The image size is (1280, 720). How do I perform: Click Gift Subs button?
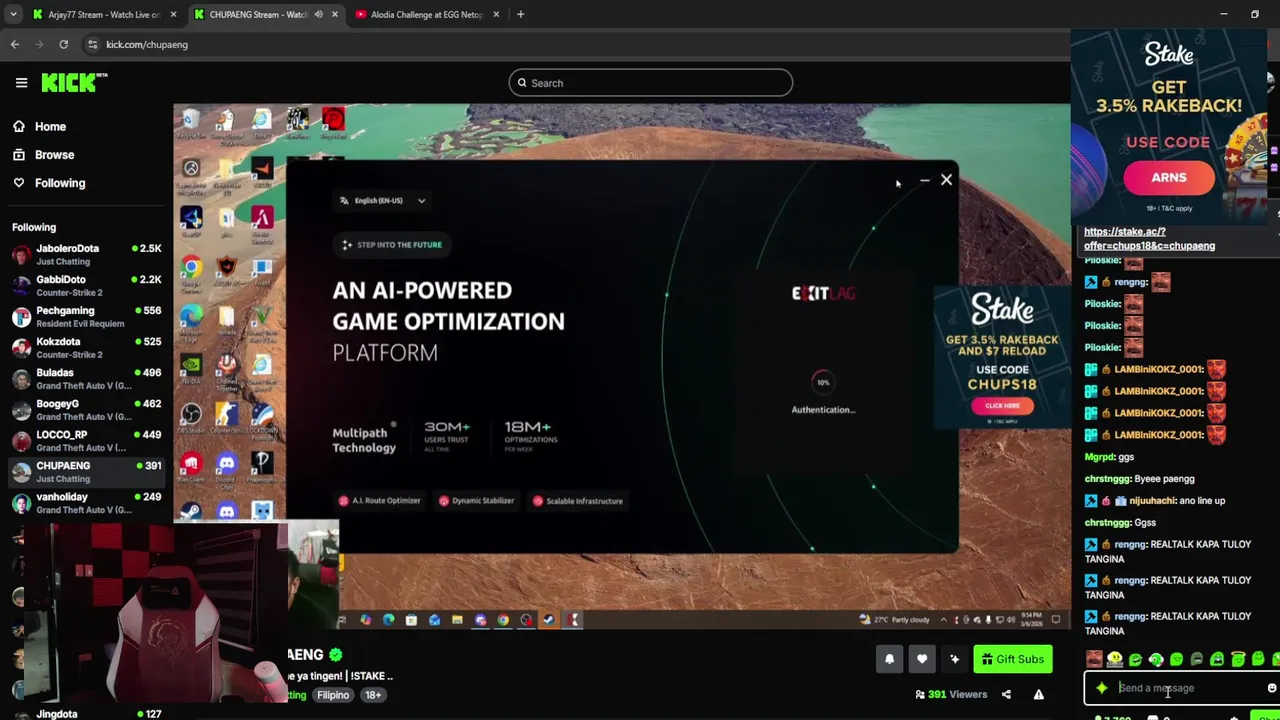pyautogui.click(x=1012, y=659)
